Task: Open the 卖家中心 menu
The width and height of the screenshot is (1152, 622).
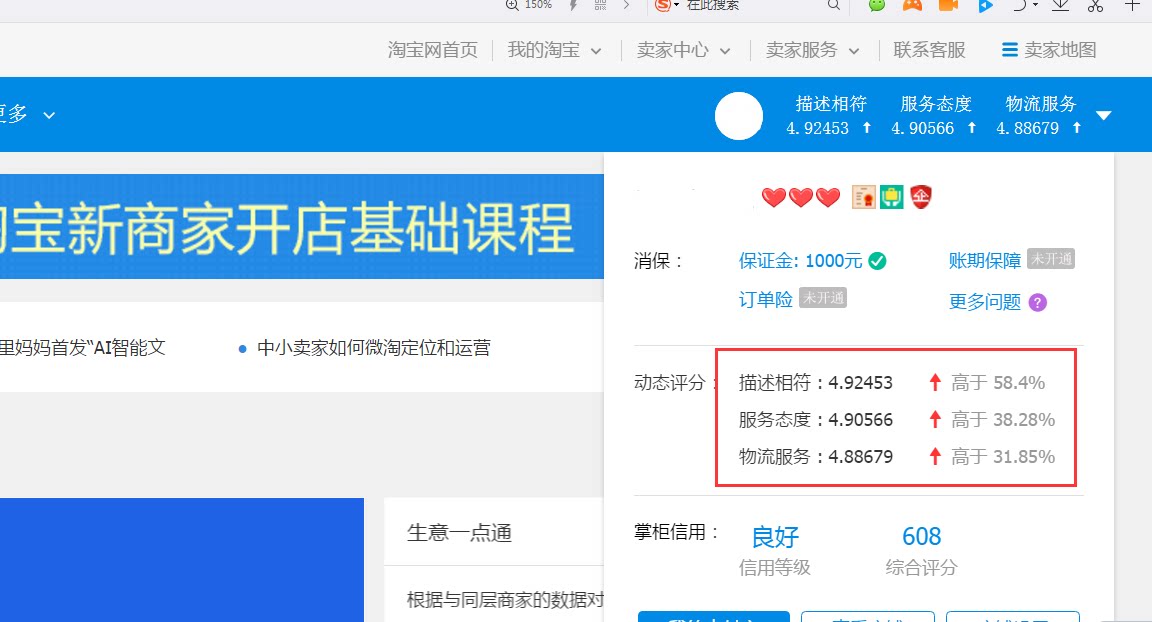Action: 672,50
